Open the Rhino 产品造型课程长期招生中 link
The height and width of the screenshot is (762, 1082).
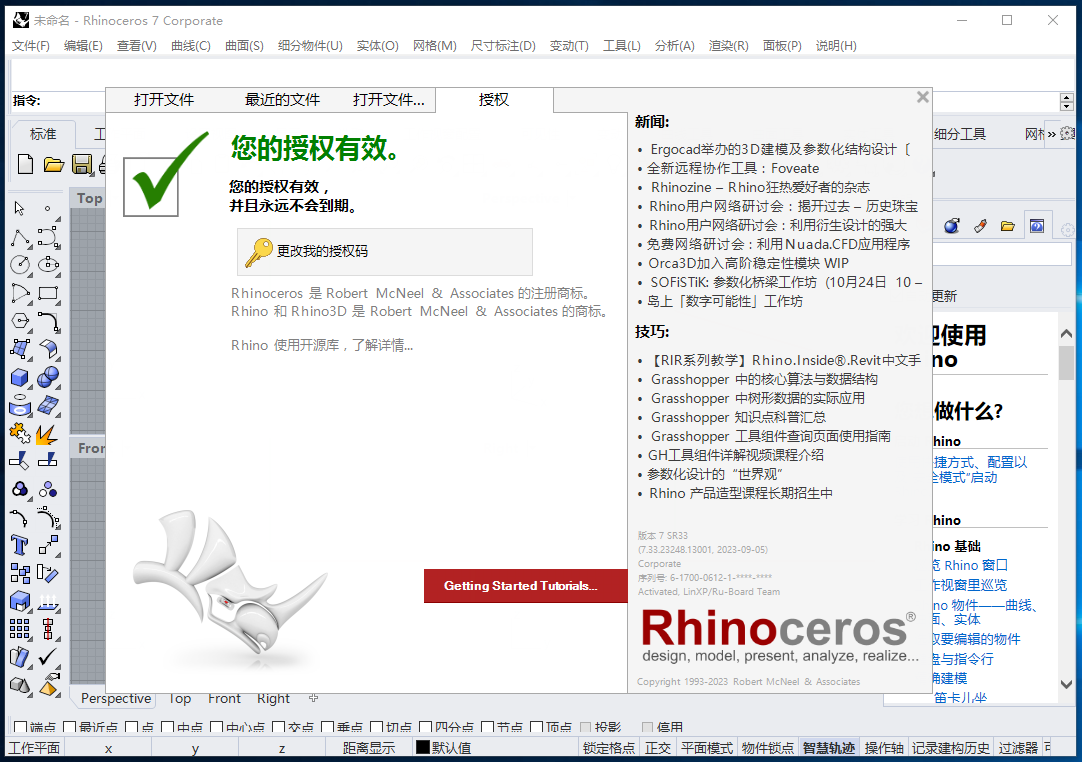(x=740, y=493)
